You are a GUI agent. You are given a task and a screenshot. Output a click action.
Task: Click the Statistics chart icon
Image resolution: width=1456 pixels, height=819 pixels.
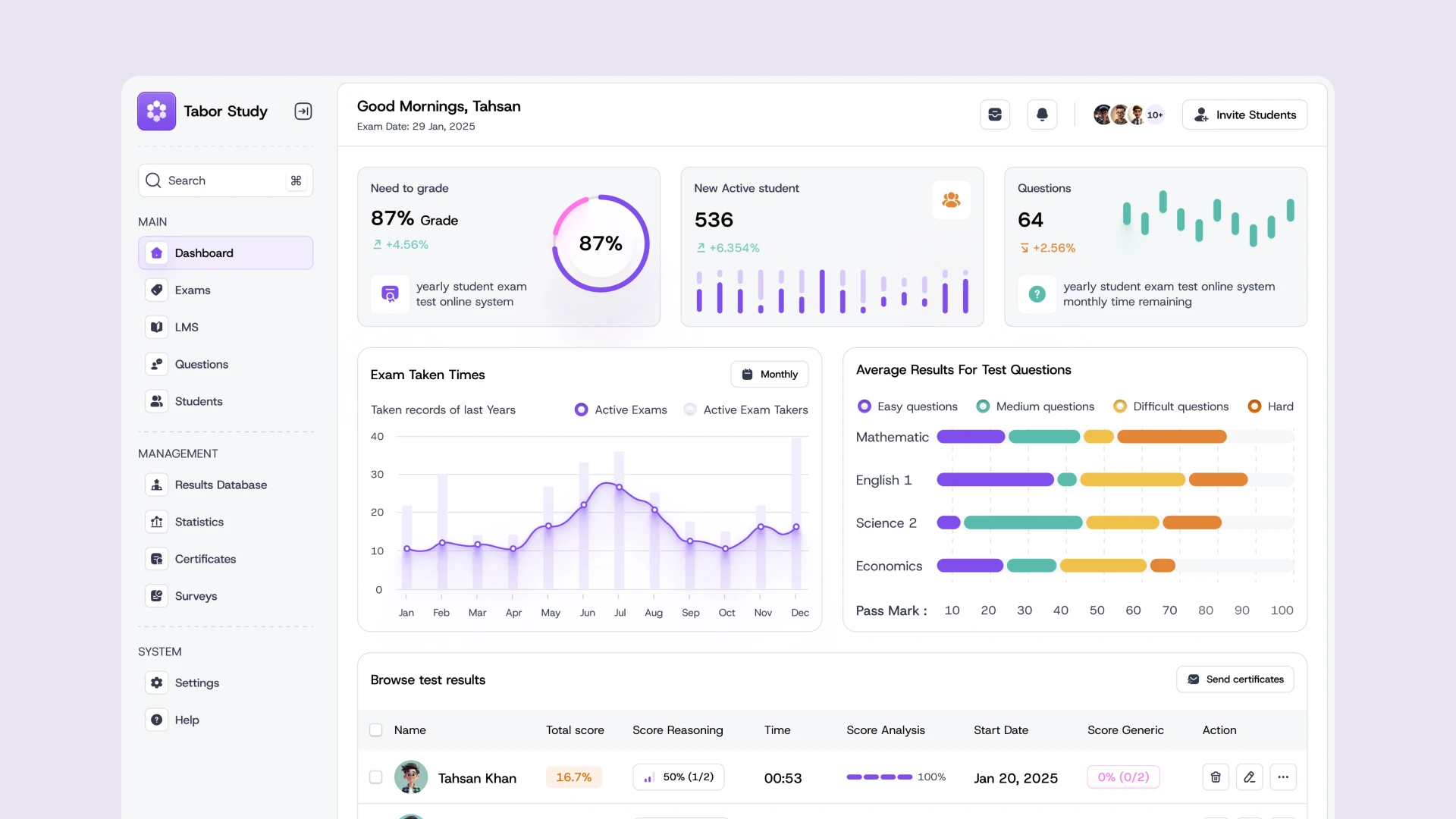tap(156, 522)
